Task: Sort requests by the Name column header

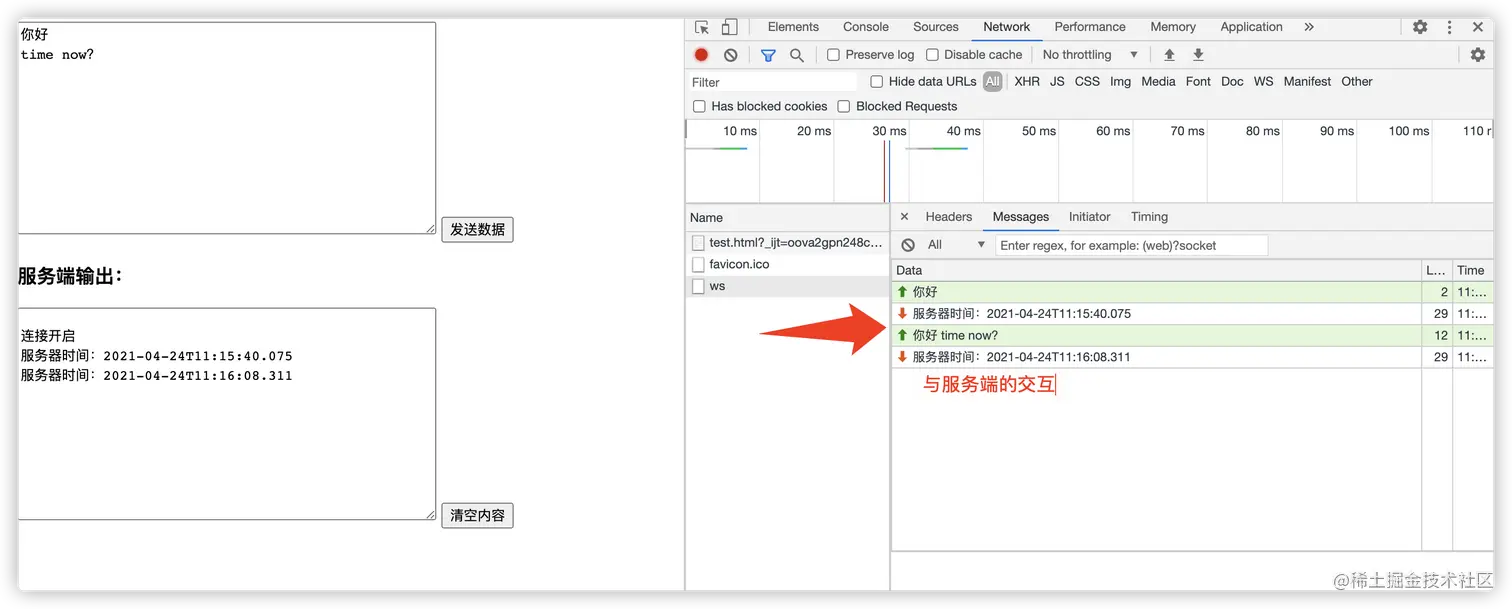Action: [x=788, y=217]
